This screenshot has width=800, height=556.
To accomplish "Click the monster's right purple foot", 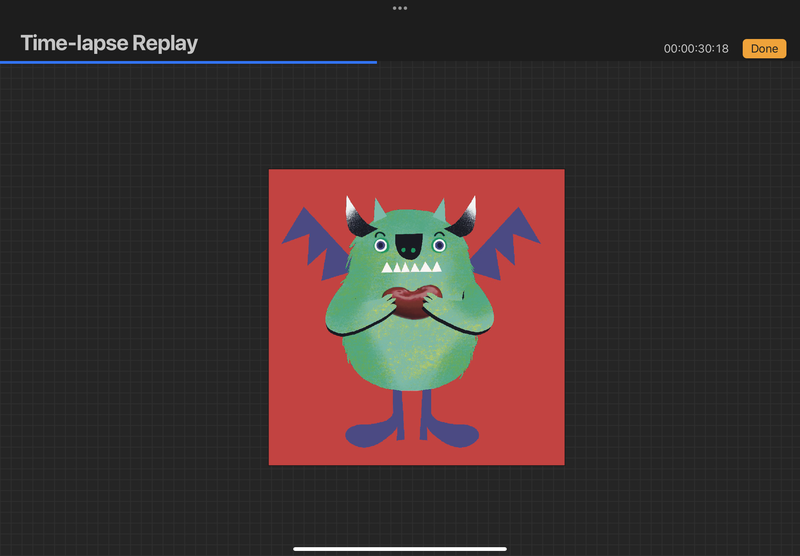I will (x=450, y=434).
